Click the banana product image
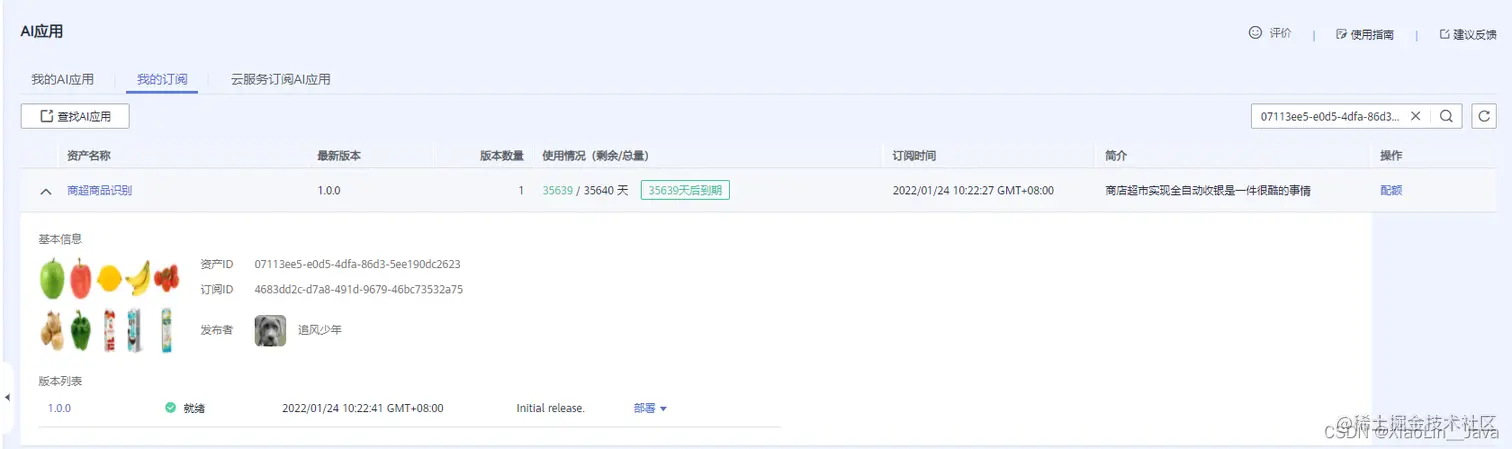This screenshot has height=449, width=1512. coord(138,277)
